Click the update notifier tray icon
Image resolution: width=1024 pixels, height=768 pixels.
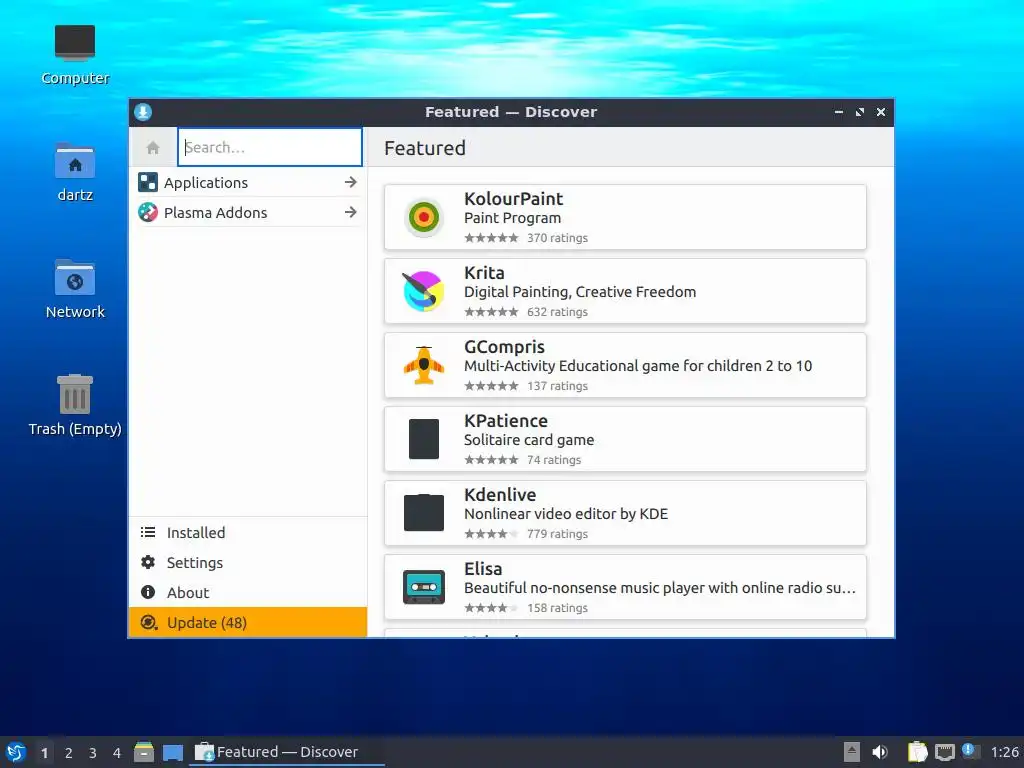click(970, 752)
